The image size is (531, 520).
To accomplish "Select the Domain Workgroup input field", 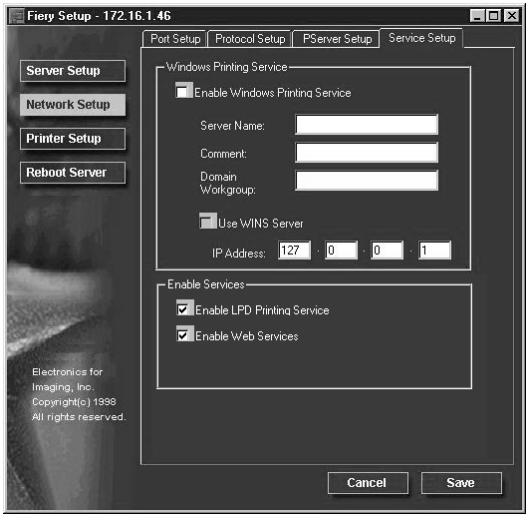I will coord(366,180).
